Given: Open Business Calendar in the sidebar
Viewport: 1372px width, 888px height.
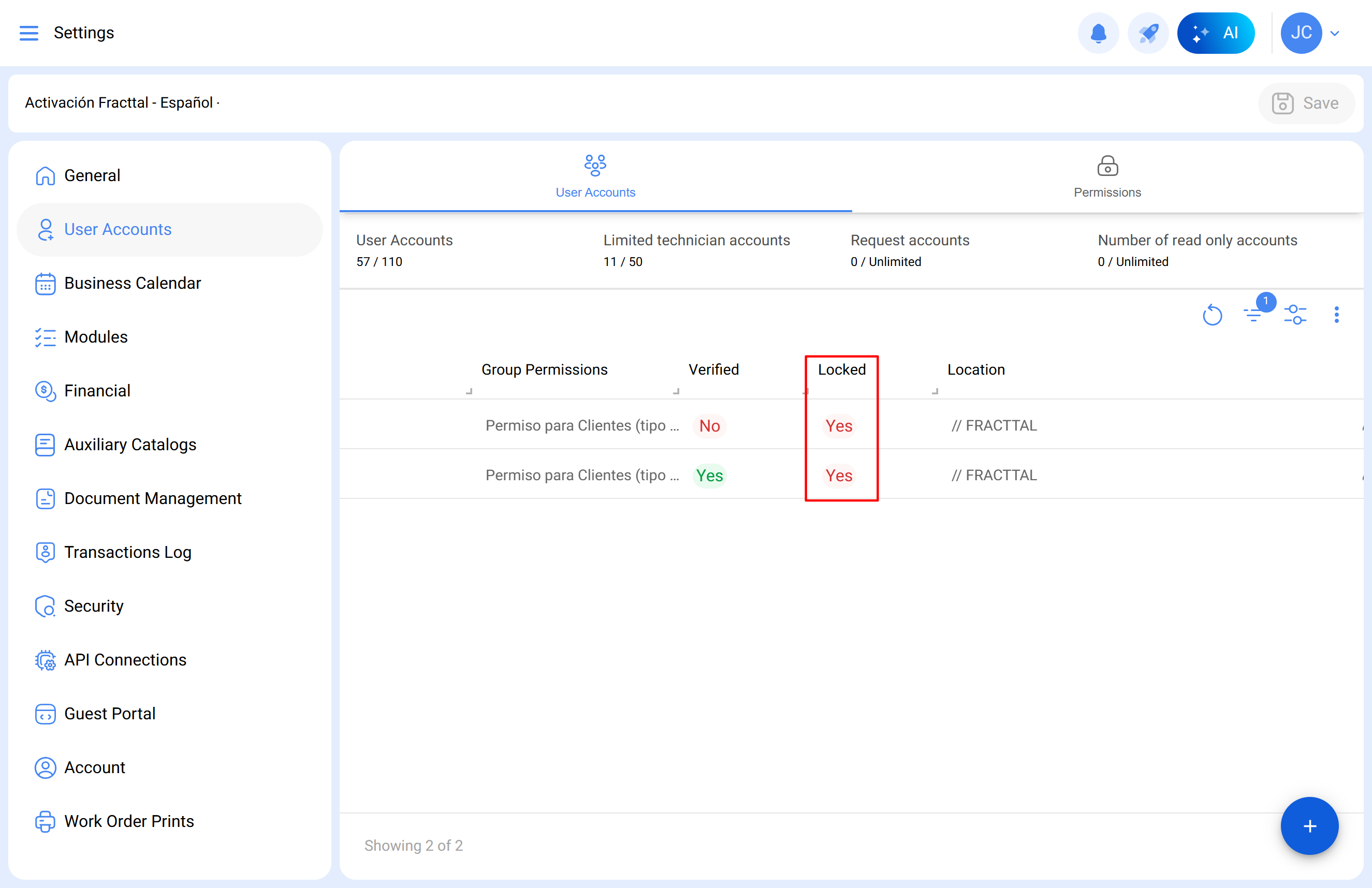Looking at the screenshot, I should click(x=132, y=283).
